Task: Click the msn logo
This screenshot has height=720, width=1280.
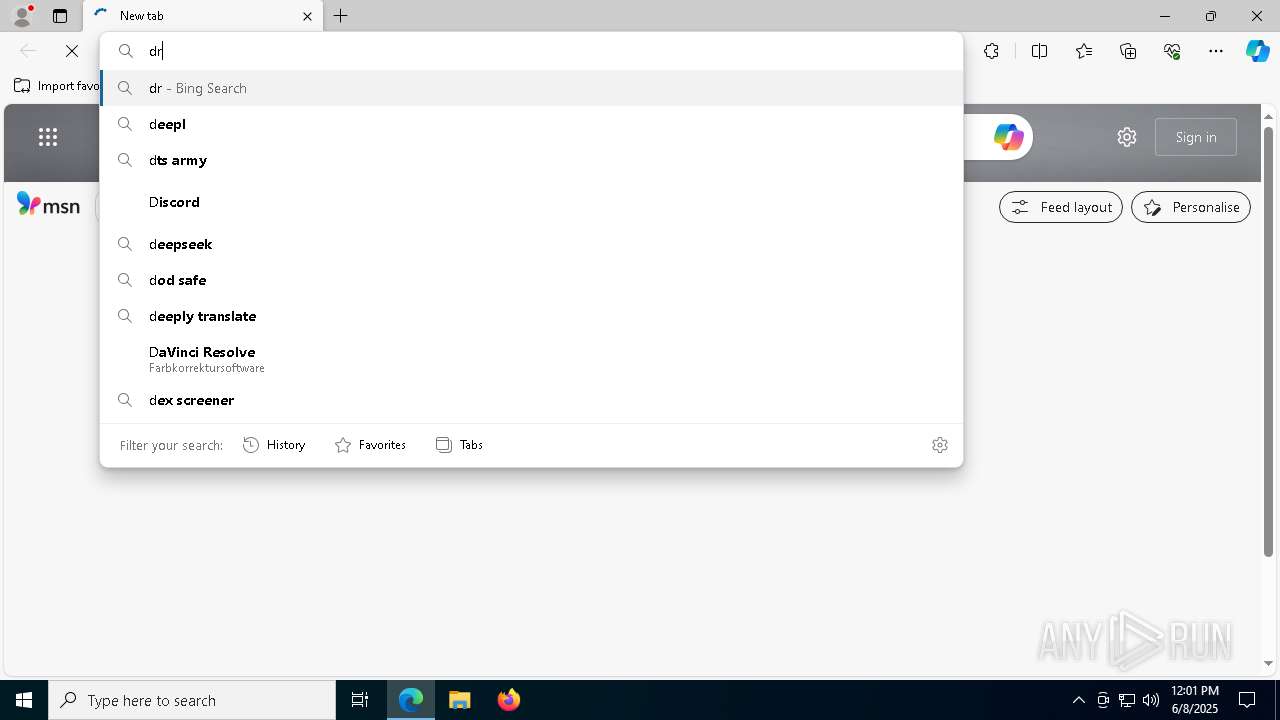Action: [x=48, y=205]
